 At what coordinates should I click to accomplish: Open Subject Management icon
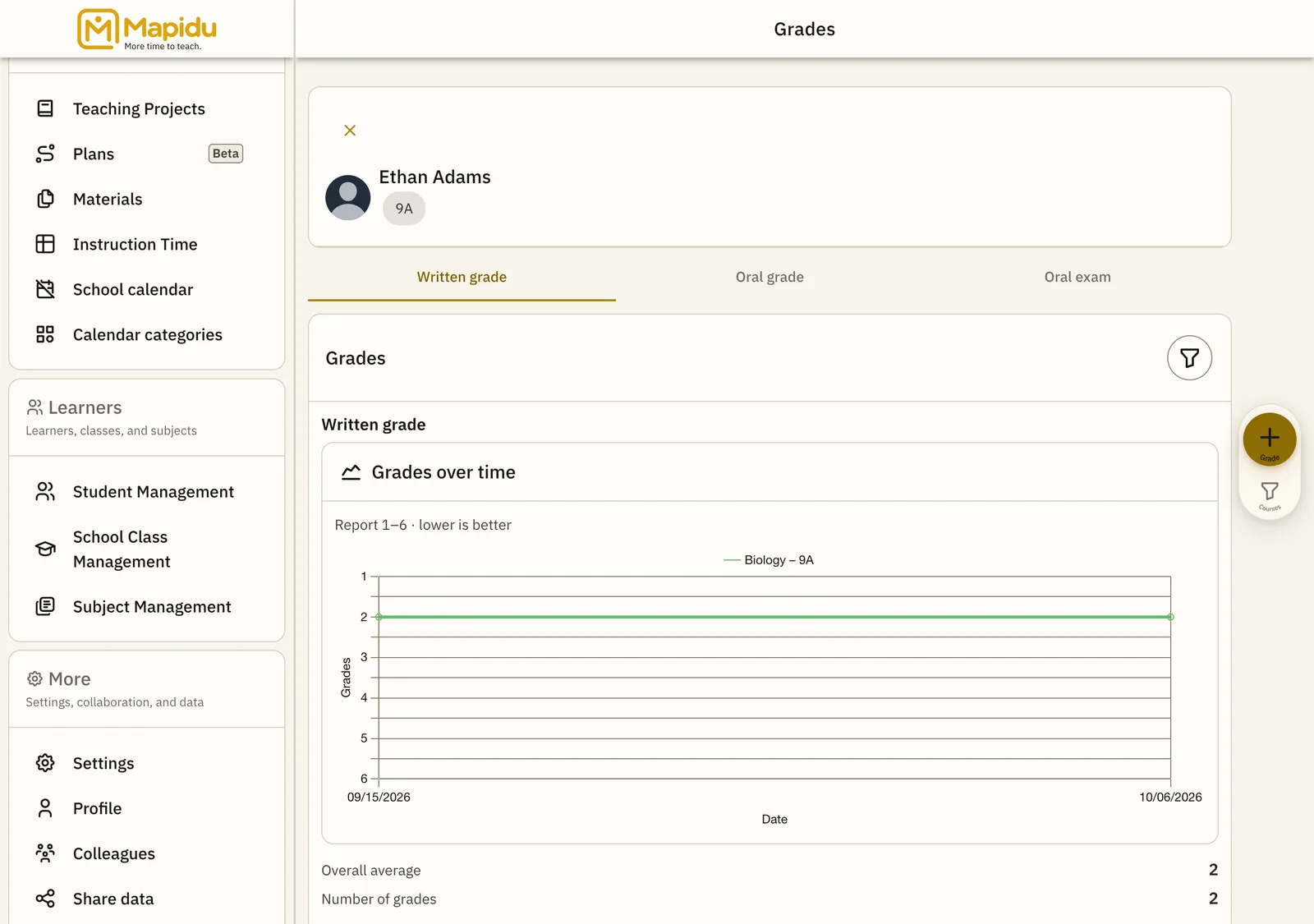point(45,606)
